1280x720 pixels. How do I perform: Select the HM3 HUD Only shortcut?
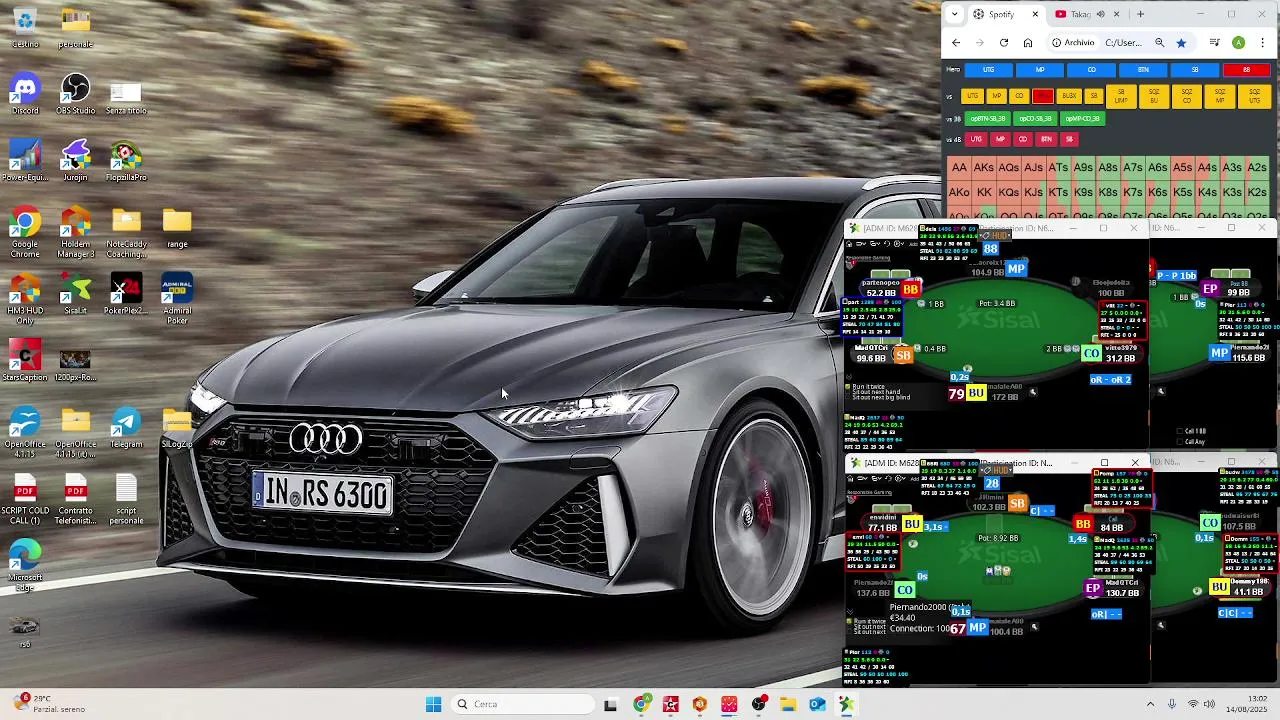click(25, 300)
